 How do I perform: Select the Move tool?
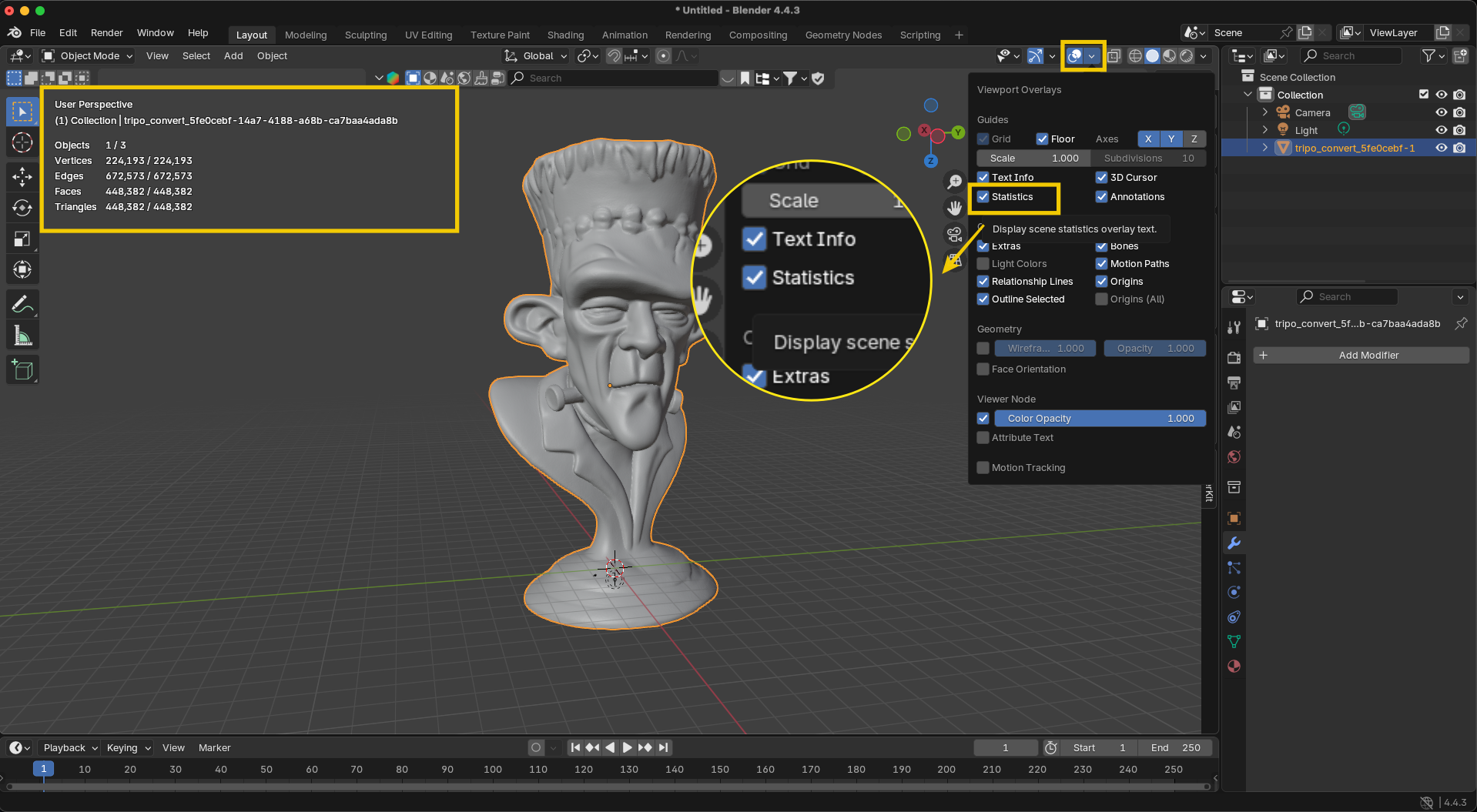point(22,177)
